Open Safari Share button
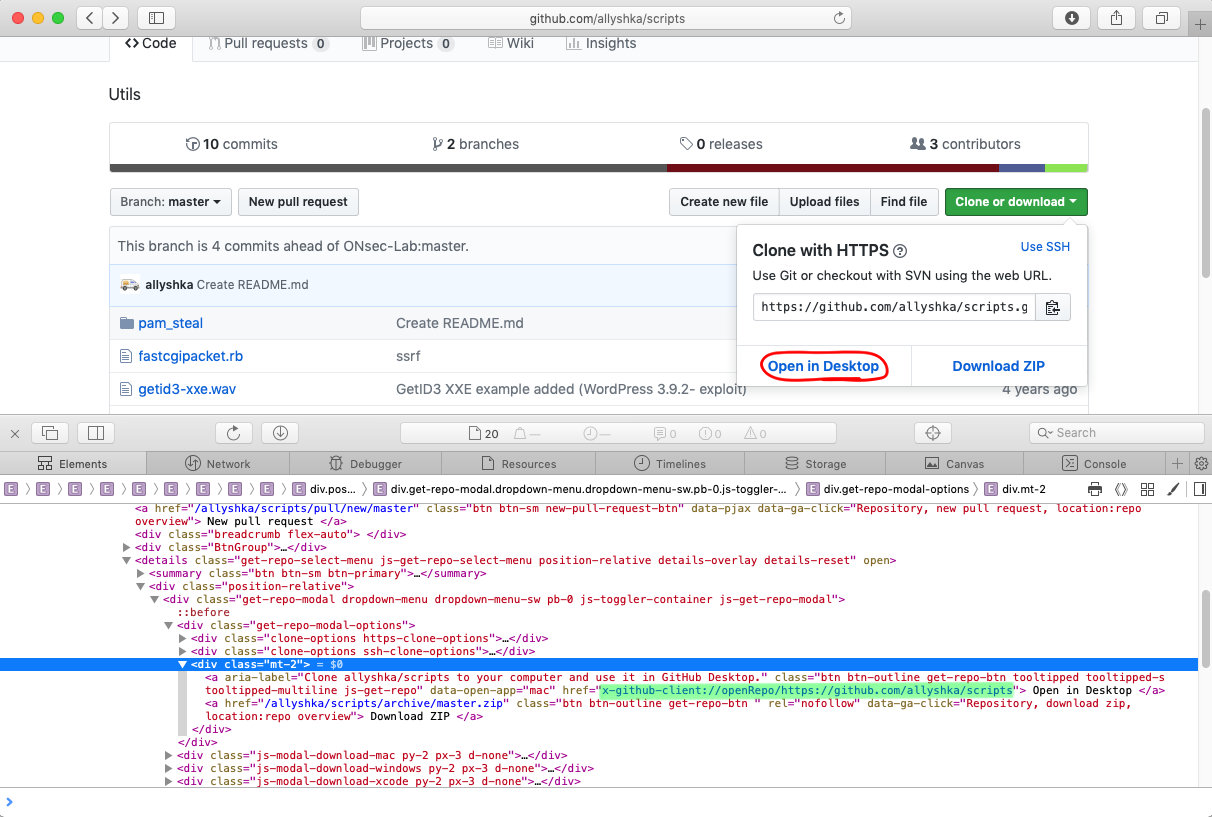 click(x=1116, y=18)
